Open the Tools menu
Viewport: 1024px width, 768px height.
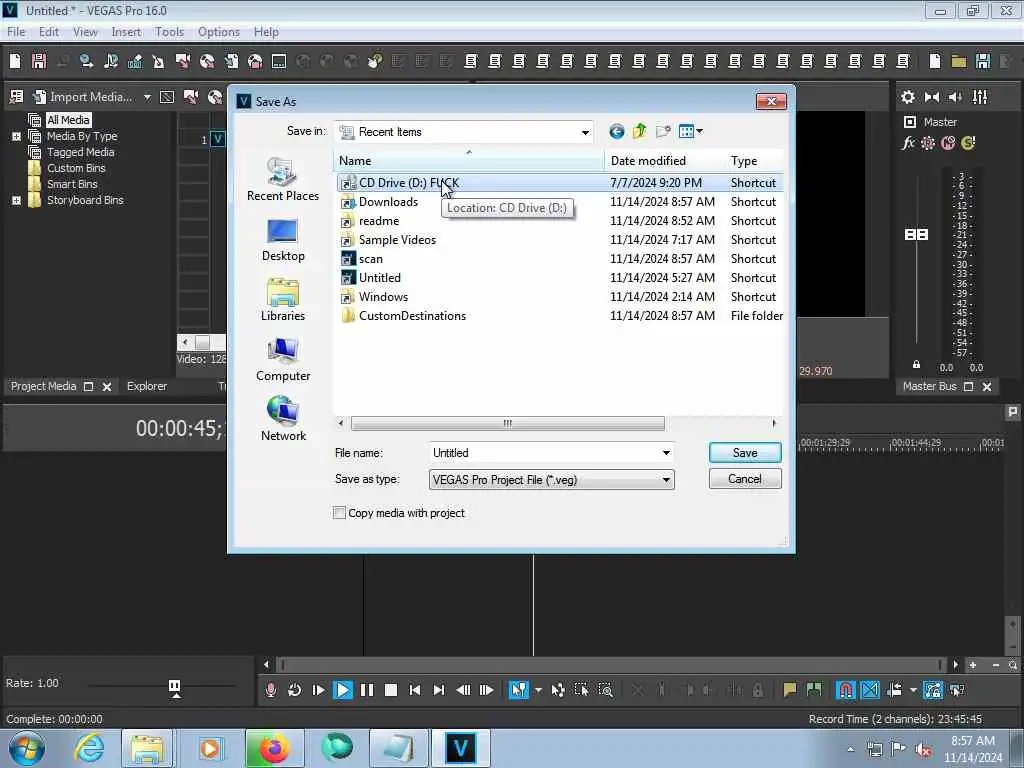(169, 32)
